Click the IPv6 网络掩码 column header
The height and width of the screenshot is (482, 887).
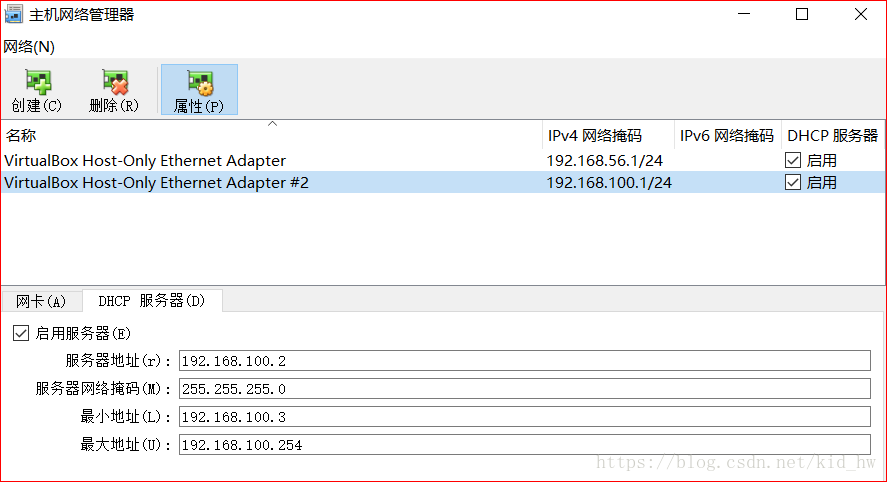(727, 135)
